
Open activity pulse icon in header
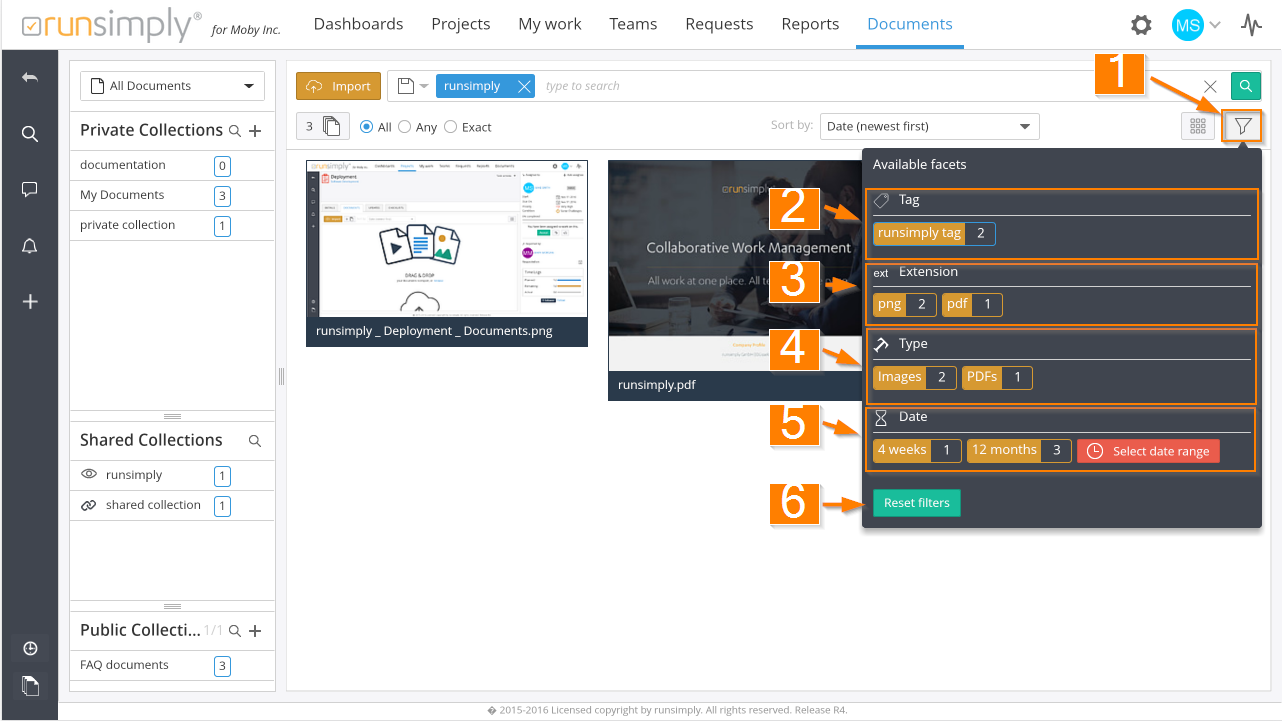1251,25
